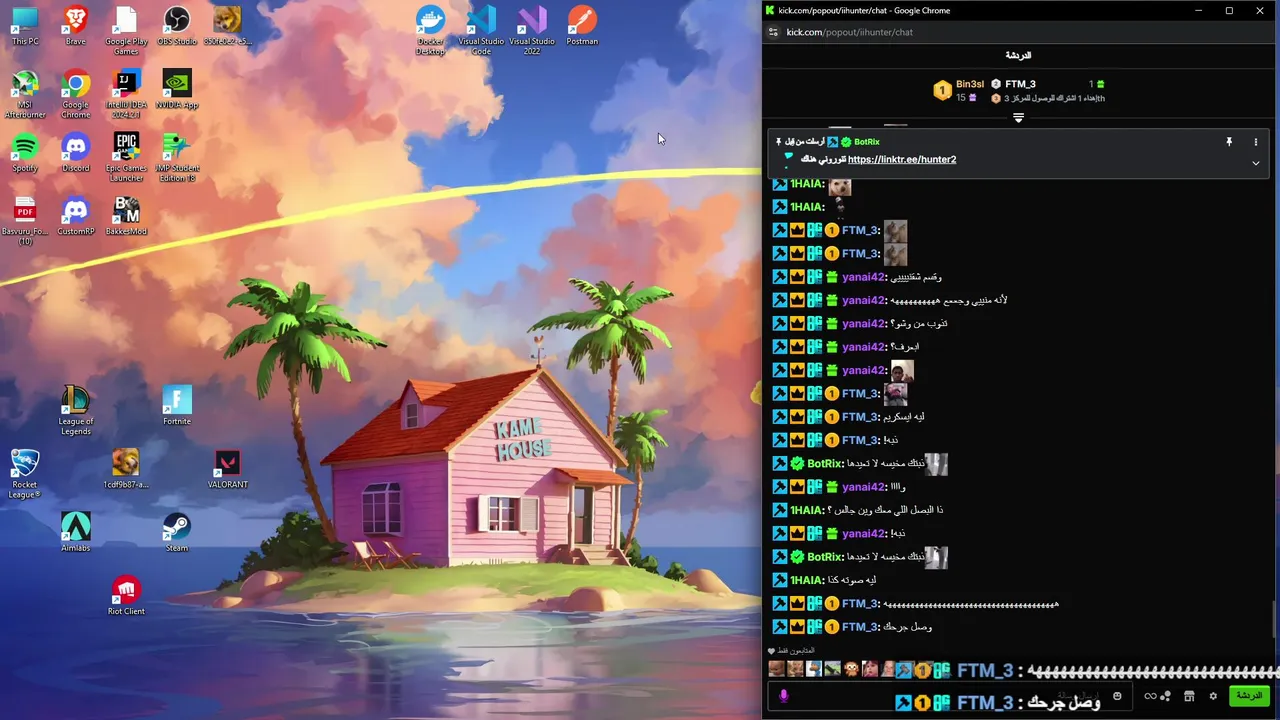Screen dimensions: 1280x720
Task: Open NVIDIA App desktop icon
Action: pyautogui.click(x=177, y=90)
